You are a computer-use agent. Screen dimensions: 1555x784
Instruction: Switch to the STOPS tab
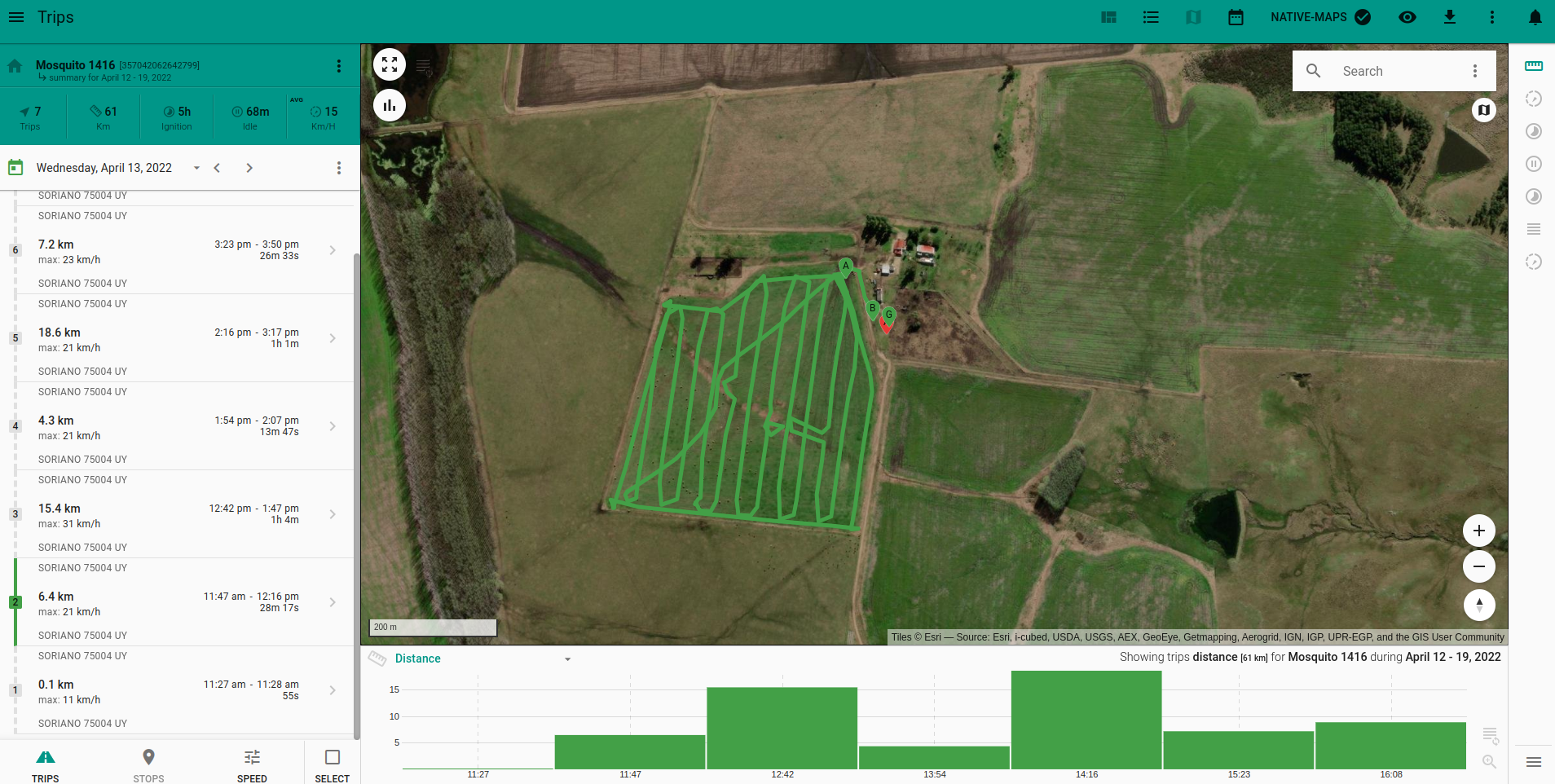pyautogui.click(x=148, y=764)
